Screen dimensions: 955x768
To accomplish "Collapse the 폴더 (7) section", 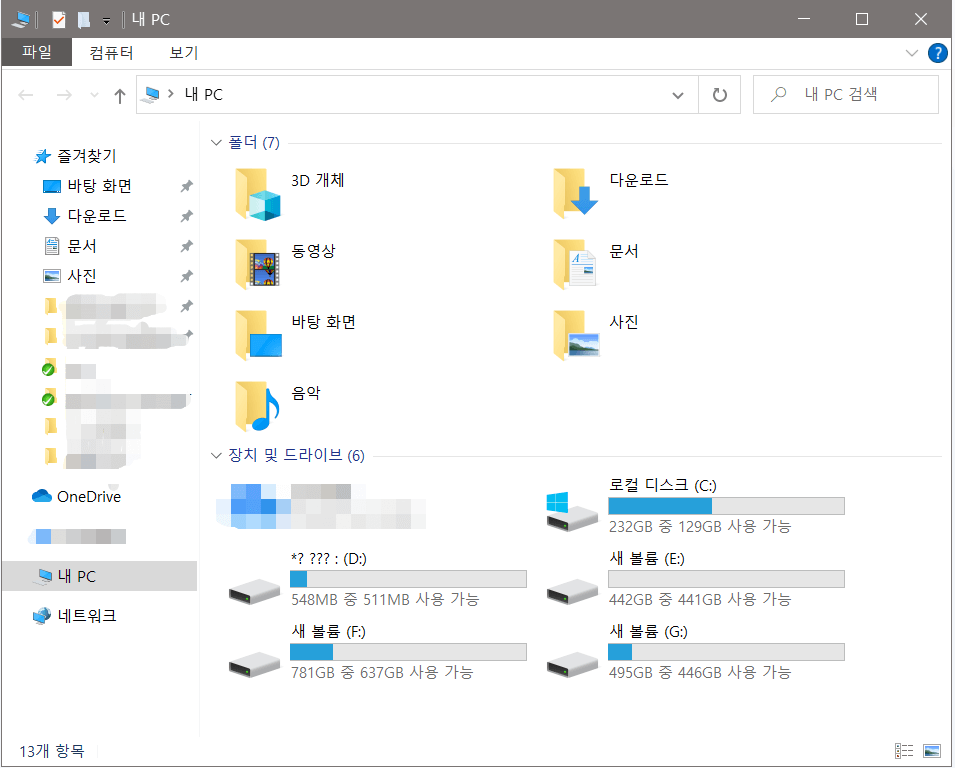I will [x=216, y=142].
